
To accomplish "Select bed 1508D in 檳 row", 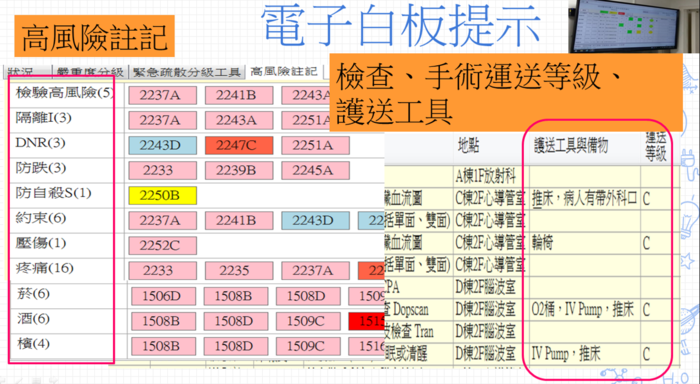I will (236, 346).
